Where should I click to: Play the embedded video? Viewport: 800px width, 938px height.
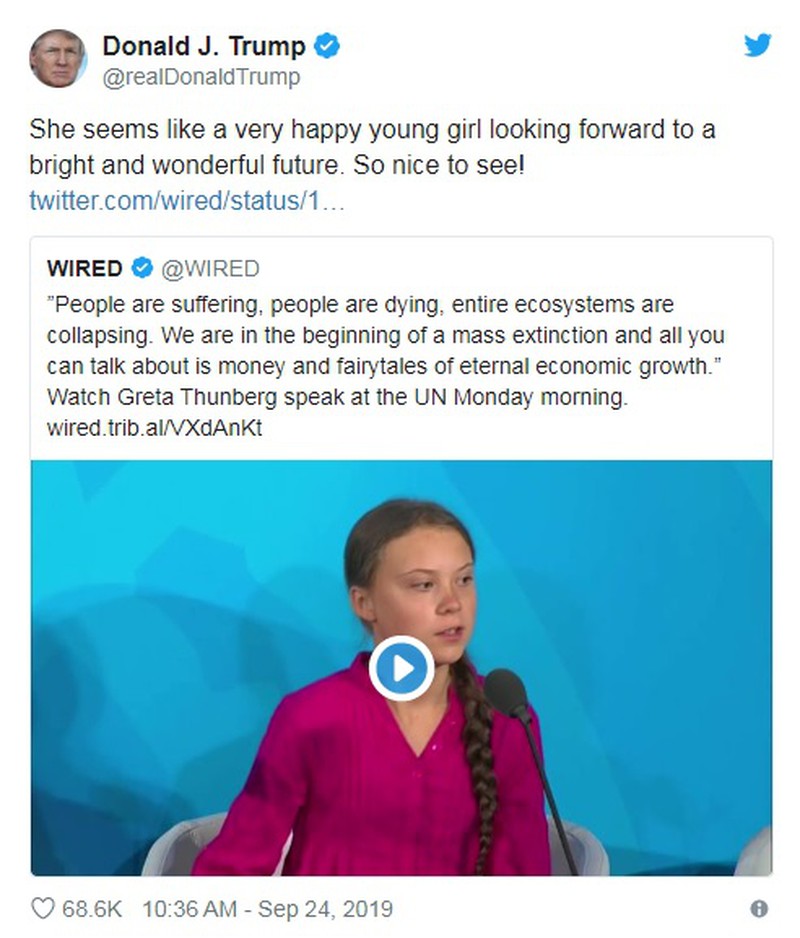(401, 668)
